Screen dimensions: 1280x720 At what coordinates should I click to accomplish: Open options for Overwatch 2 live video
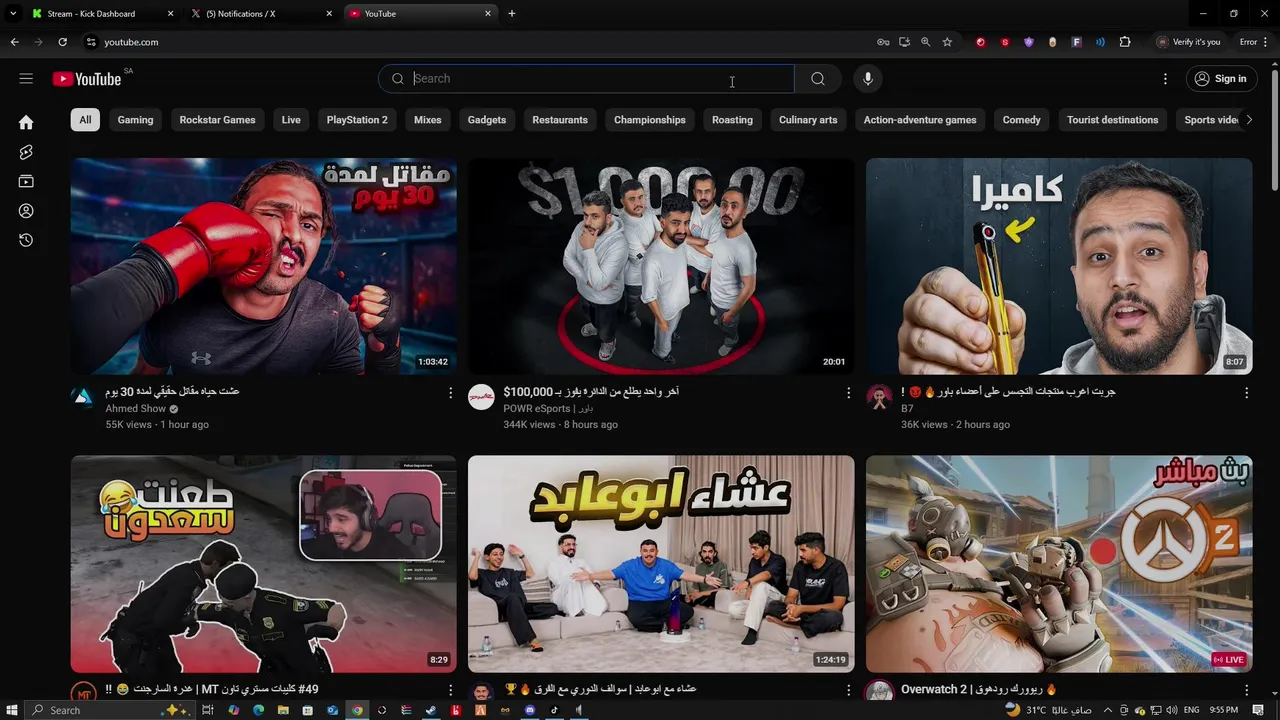(x=1246, y=690)
